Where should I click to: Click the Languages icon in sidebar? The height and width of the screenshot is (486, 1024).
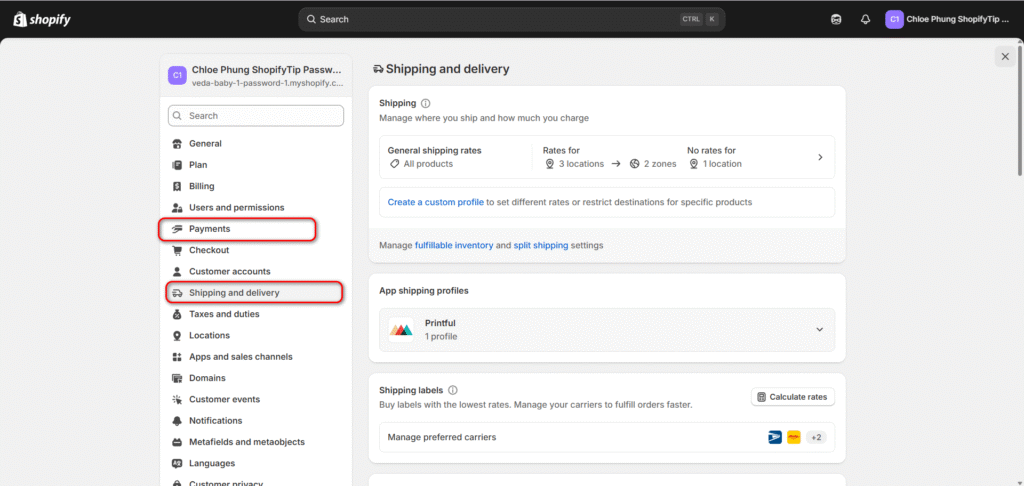(176, 464)
